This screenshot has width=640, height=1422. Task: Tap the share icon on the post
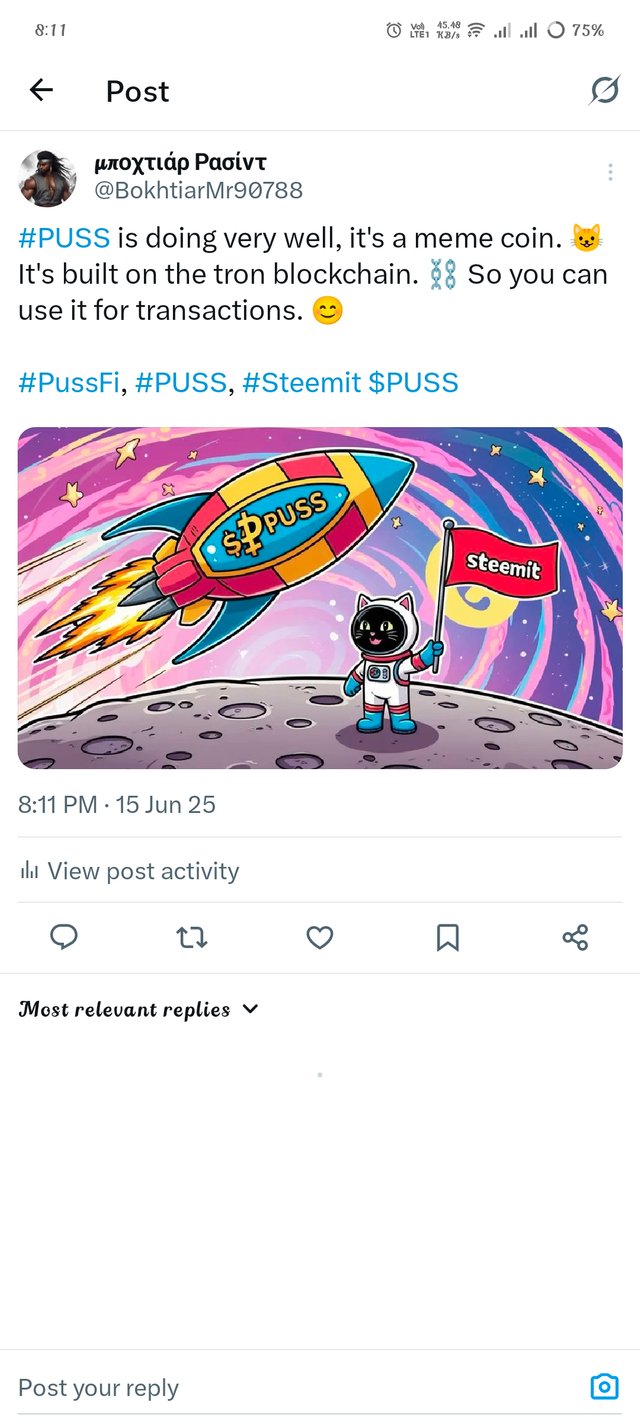coord(575,937)
